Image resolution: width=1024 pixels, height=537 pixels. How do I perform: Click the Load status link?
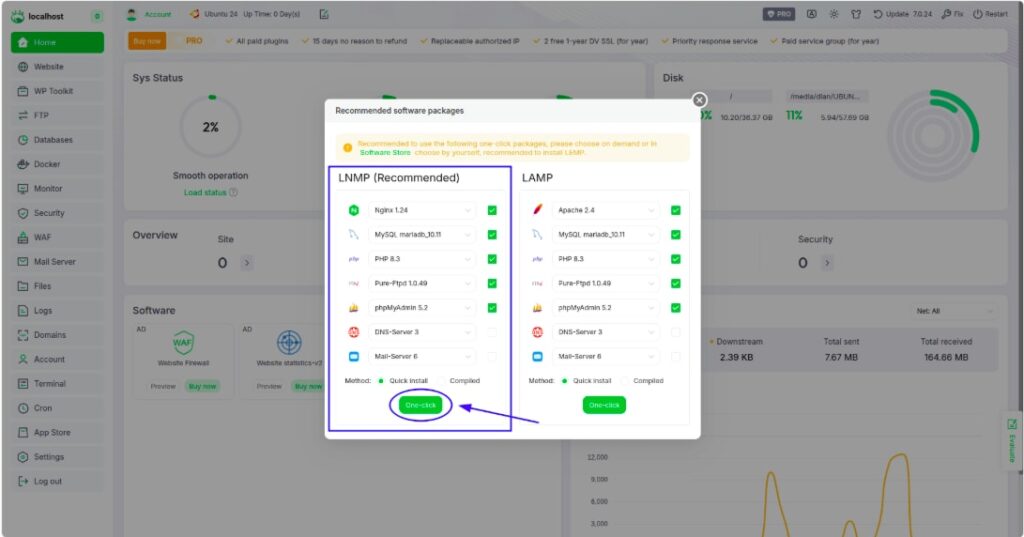205,193
